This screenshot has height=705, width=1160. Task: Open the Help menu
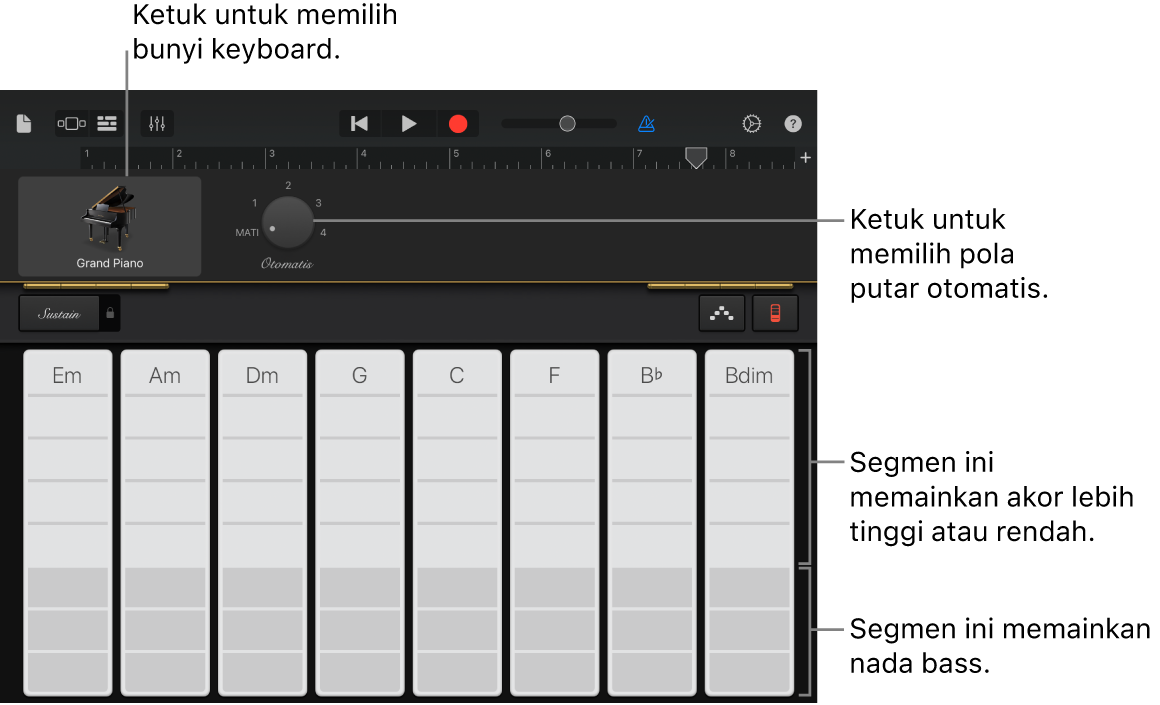(792, 123)
